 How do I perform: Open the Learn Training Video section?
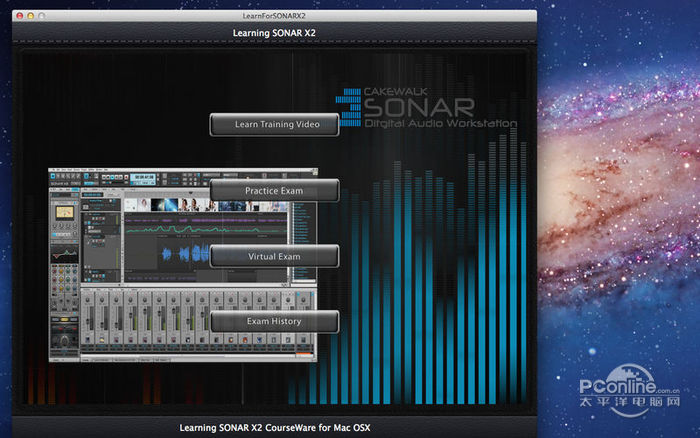click(274, 125)
